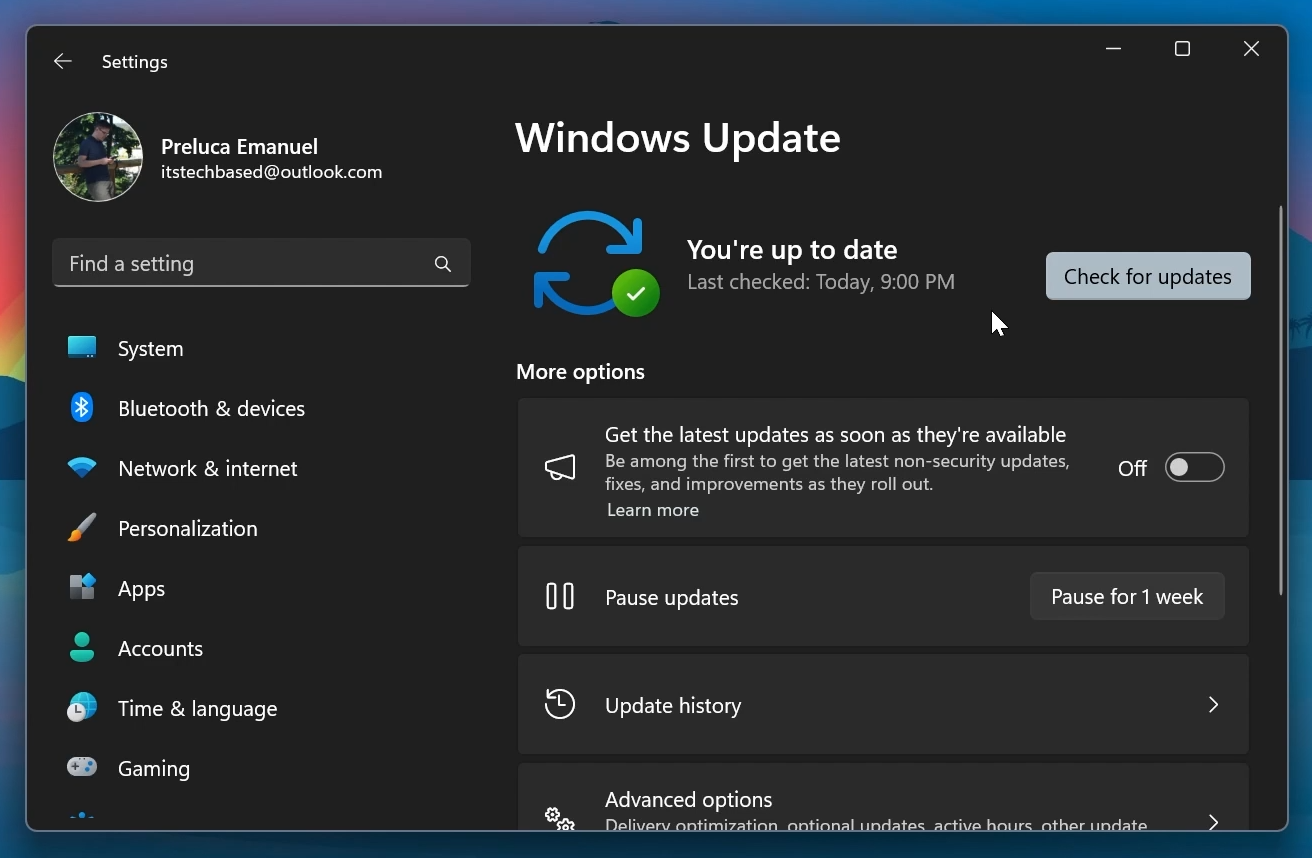The width and height of the screenshot is (1312, 858).
Task: Open the user profile picture
Action: tap(98, 157)
